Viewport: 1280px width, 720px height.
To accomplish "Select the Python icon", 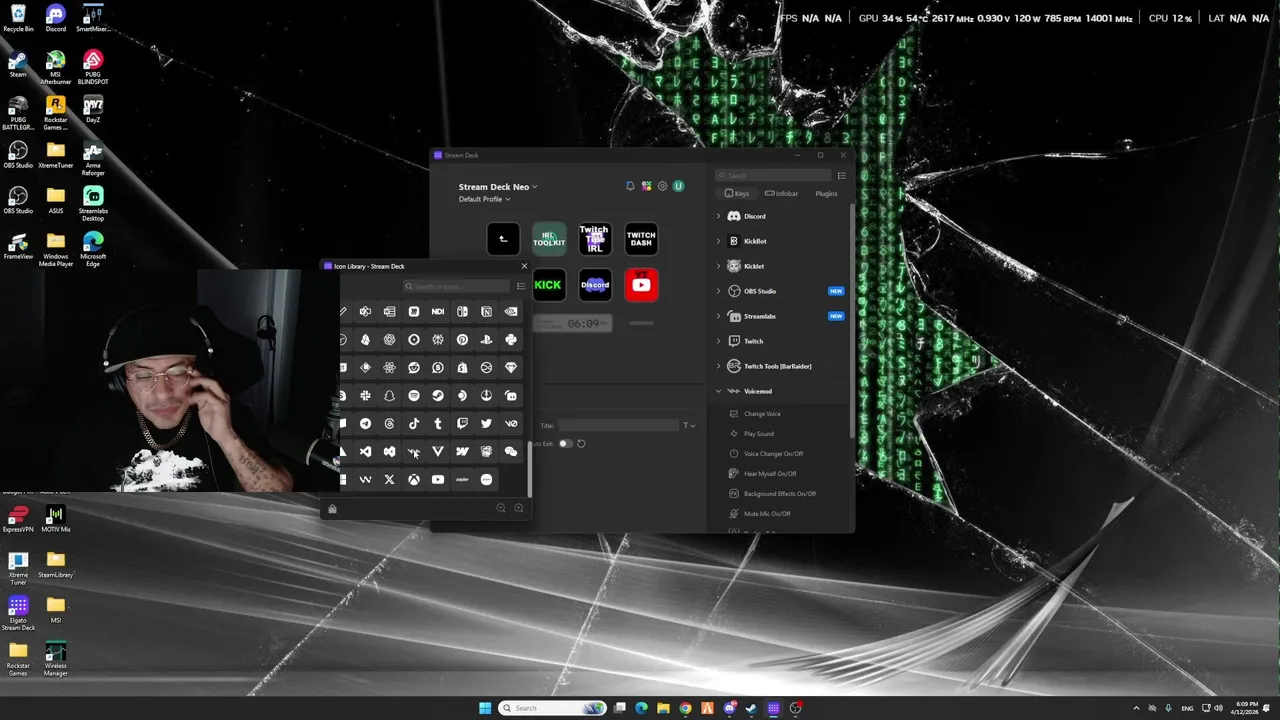I will click(x=511, y=340).
